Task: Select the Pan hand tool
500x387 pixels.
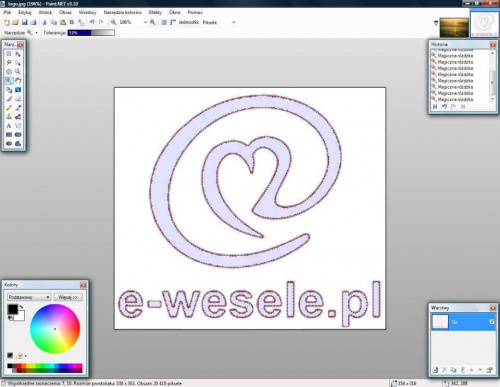Action: click(18, 81)
